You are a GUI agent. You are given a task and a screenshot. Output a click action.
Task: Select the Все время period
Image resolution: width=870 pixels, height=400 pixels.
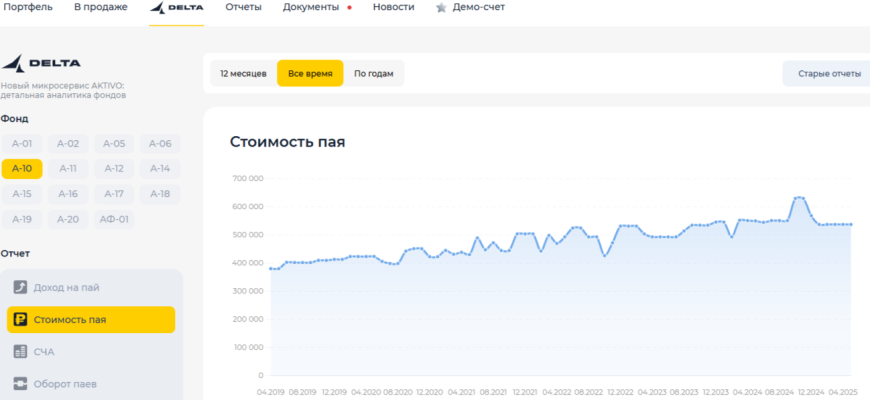pos(310,74)
